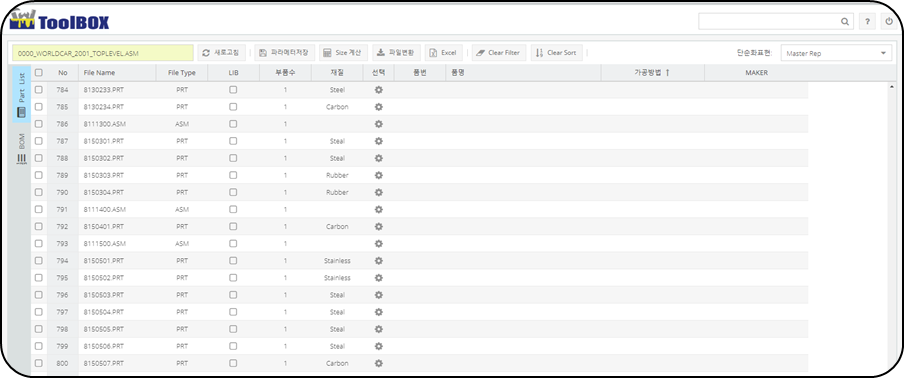Click the top search input field
This screenshot has width=904, height=378.
point(775,22)
